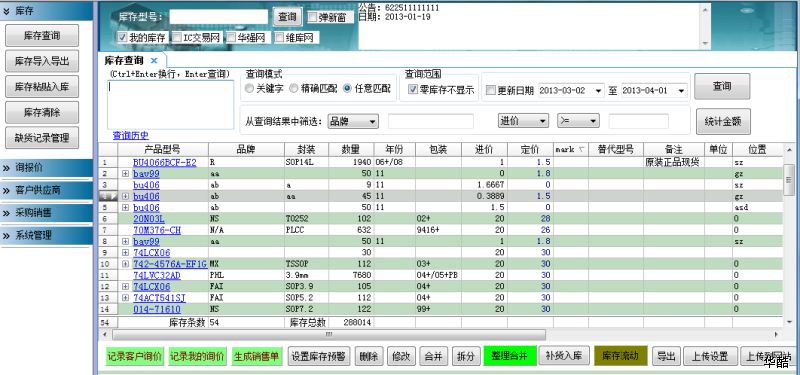Expand the 系统管理 sidebar section
This screenshot has height=375, width=800.
click(46, 235)
